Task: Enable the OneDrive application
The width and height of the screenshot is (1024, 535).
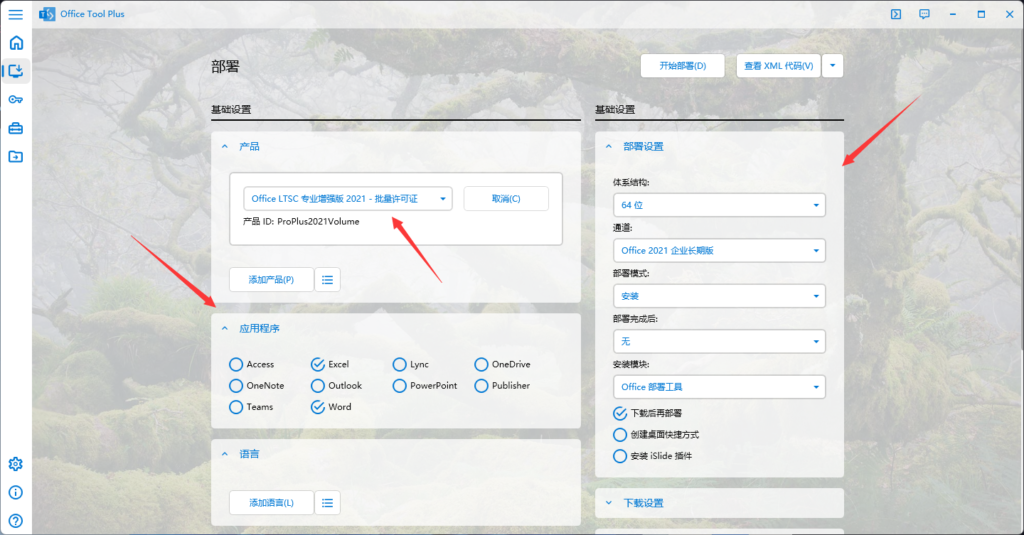Action: coord(502,365)
